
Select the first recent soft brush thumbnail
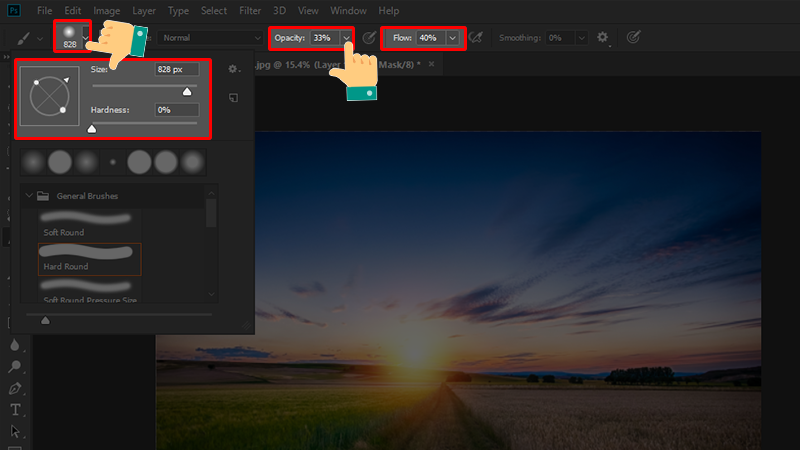pyautogui.click(x=33, y=162)
